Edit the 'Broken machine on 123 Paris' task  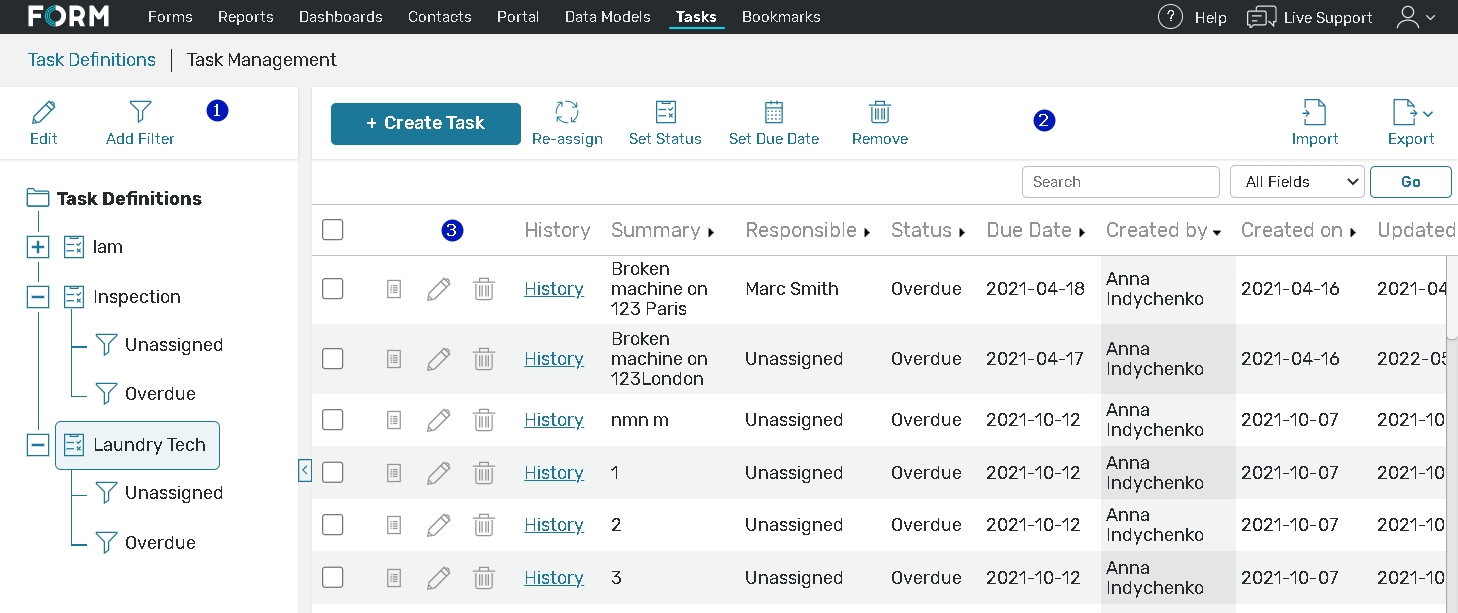(438, 289)
